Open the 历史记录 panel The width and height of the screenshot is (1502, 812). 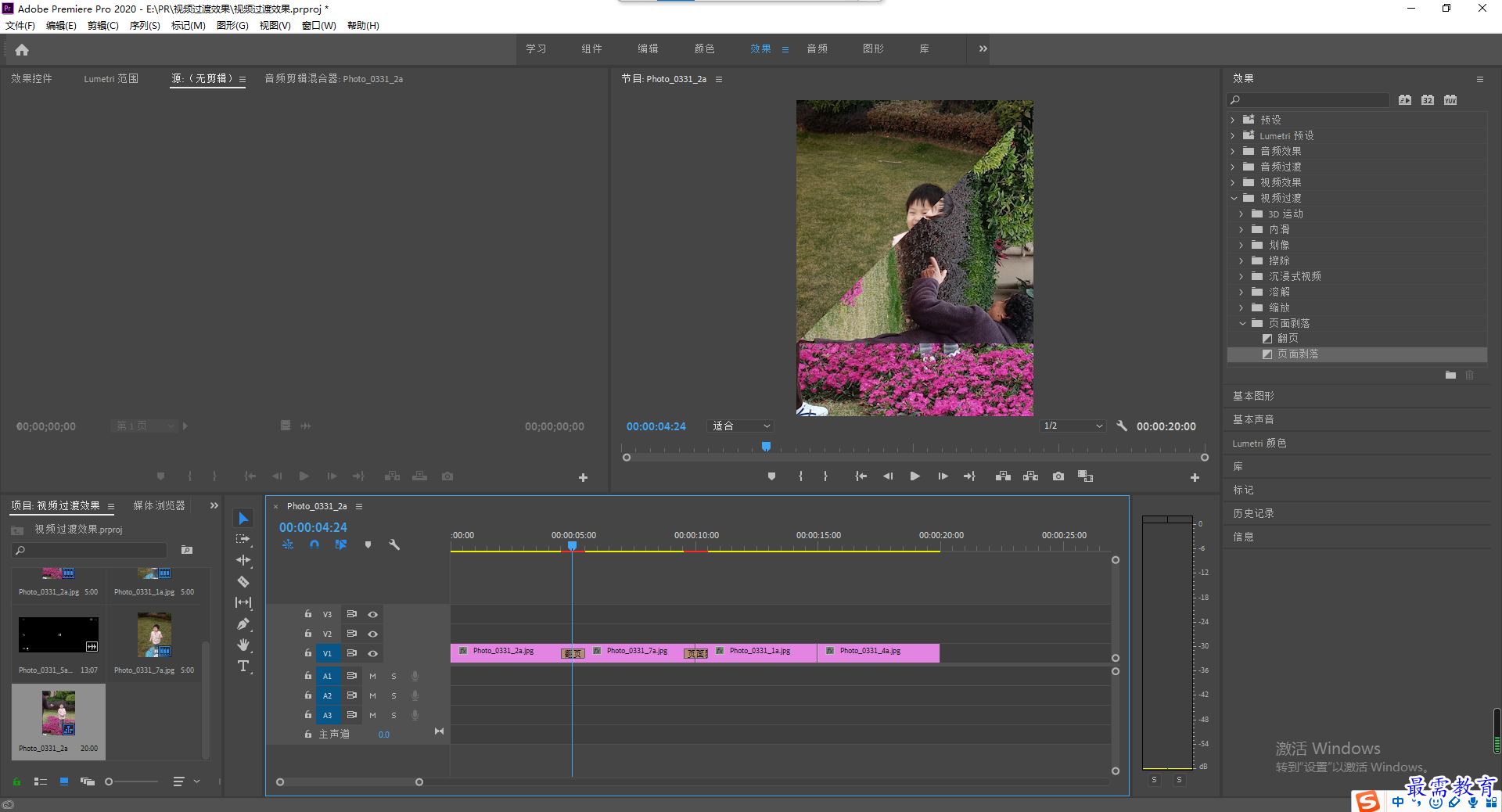[1253, 514]
